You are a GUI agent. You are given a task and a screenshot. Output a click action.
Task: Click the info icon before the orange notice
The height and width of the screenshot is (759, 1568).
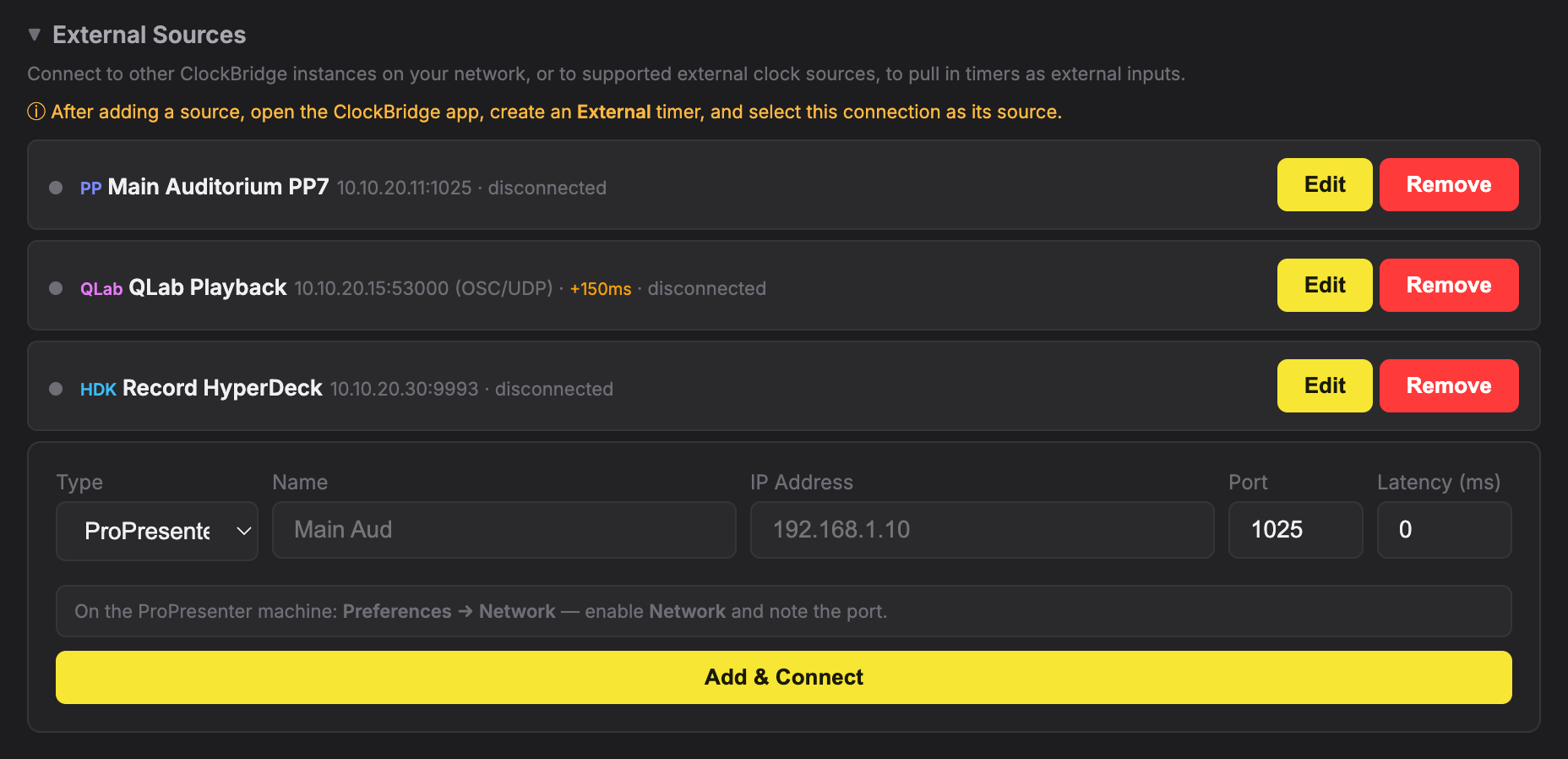pos(36,112)
